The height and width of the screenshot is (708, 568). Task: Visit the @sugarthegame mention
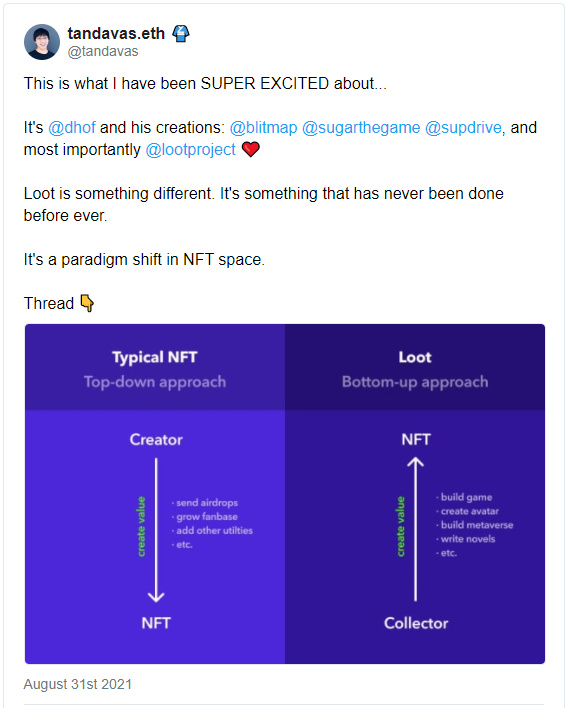361,128
